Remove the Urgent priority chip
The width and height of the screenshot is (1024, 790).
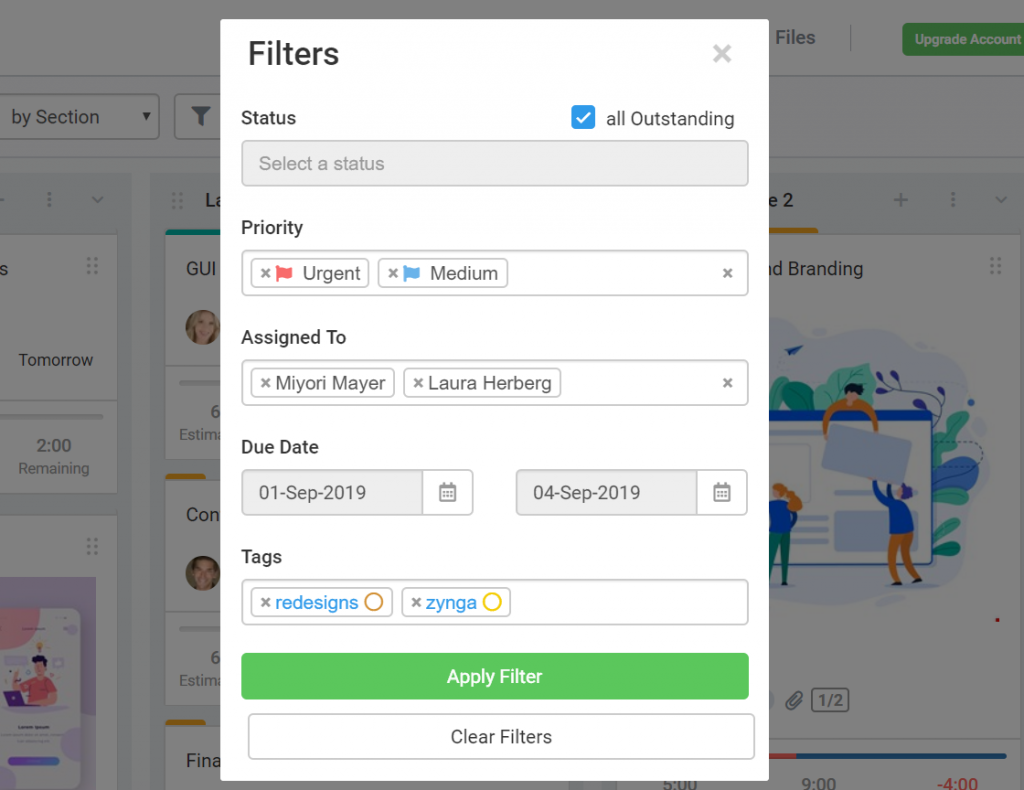[x=265, y=272]
